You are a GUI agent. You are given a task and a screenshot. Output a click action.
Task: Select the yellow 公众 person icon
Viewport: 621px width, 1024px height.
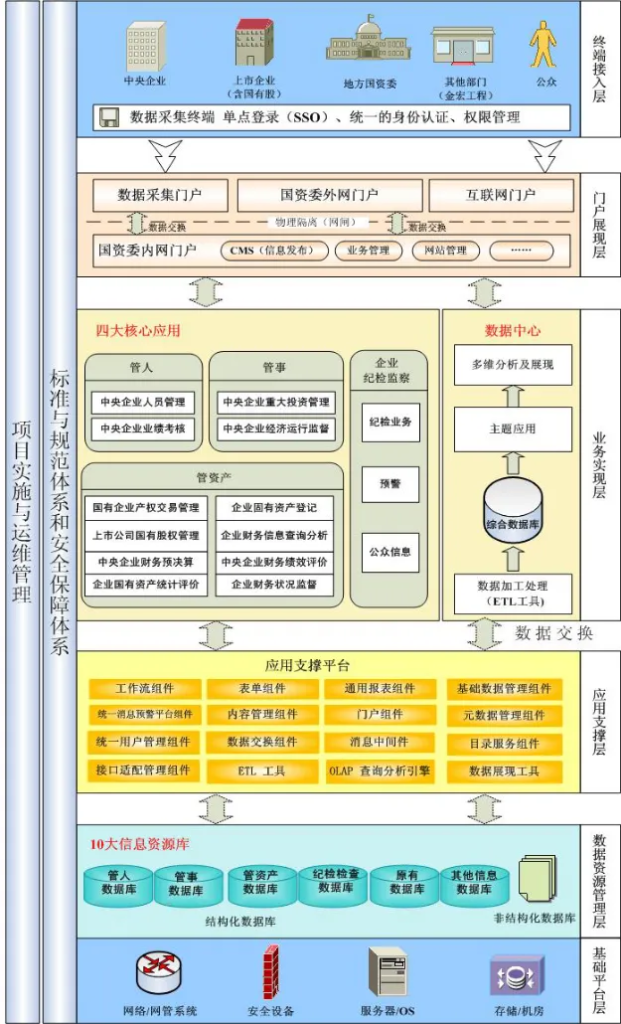pos(544,44)
